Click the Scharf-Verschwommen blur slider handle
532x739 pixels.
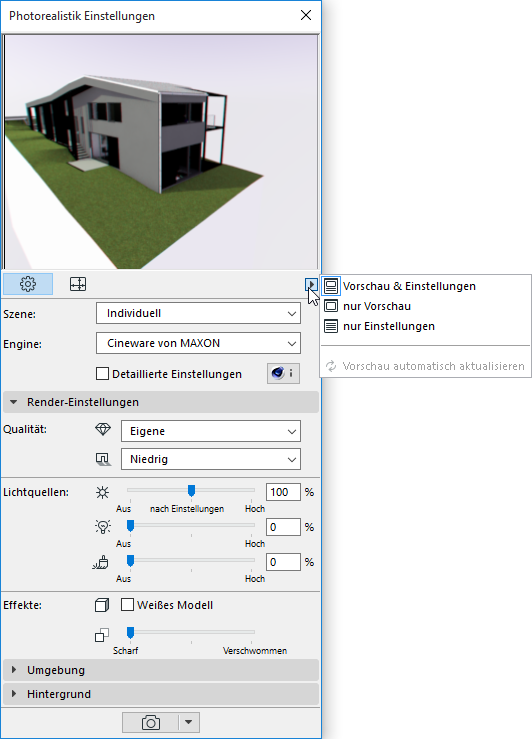click(131, 632)
